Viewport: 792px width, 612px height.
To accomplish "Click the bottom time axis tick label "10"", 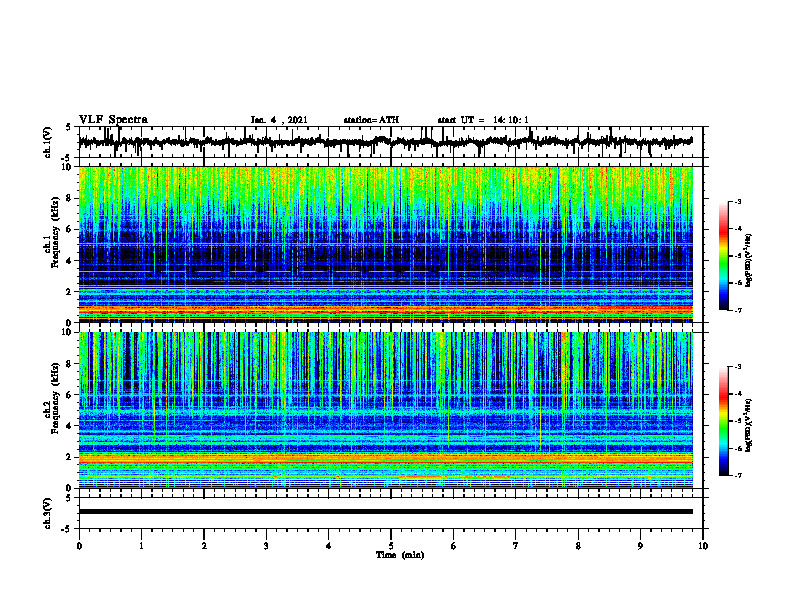I will click(x=703, y=546).
